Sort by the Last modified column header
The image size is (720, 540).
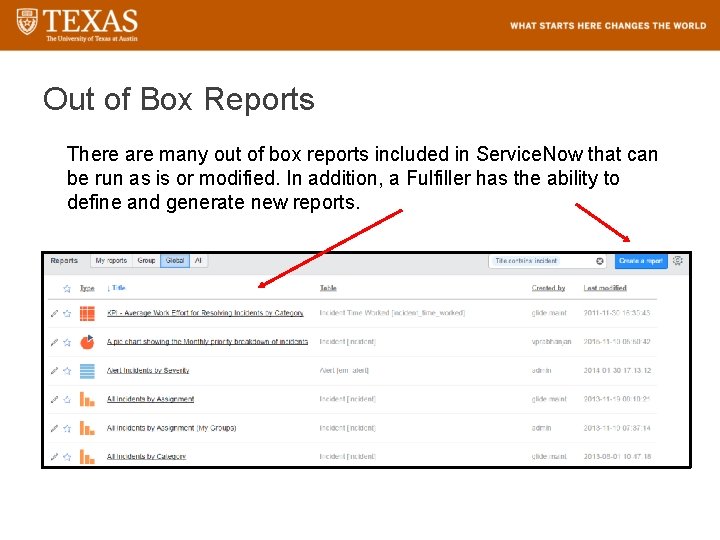[x=605, y=288]
